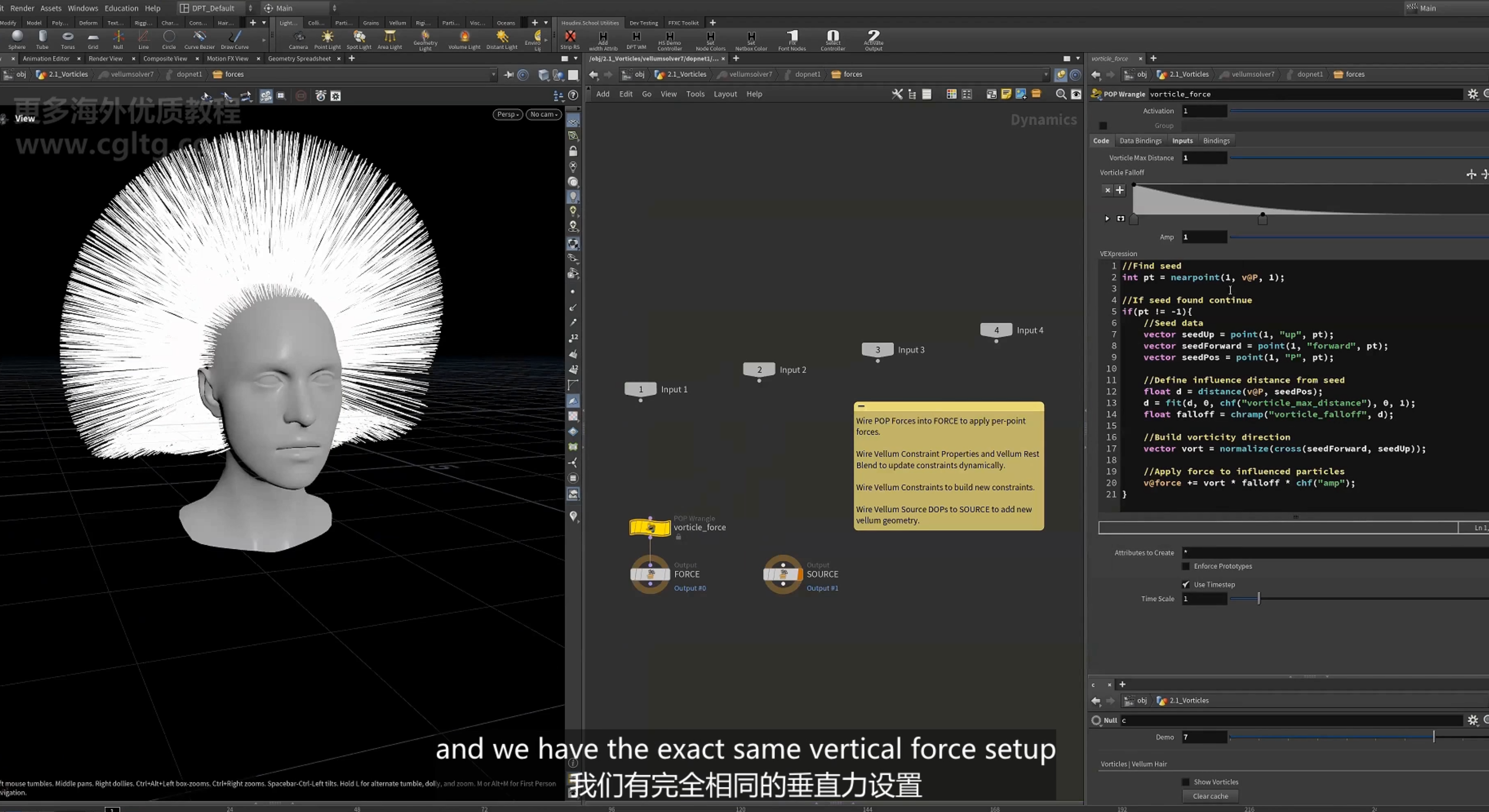This screenshot has height=812, width=1489.
Task: Enable the Show Vorticles checkbox
Action: click(1186, 782)
